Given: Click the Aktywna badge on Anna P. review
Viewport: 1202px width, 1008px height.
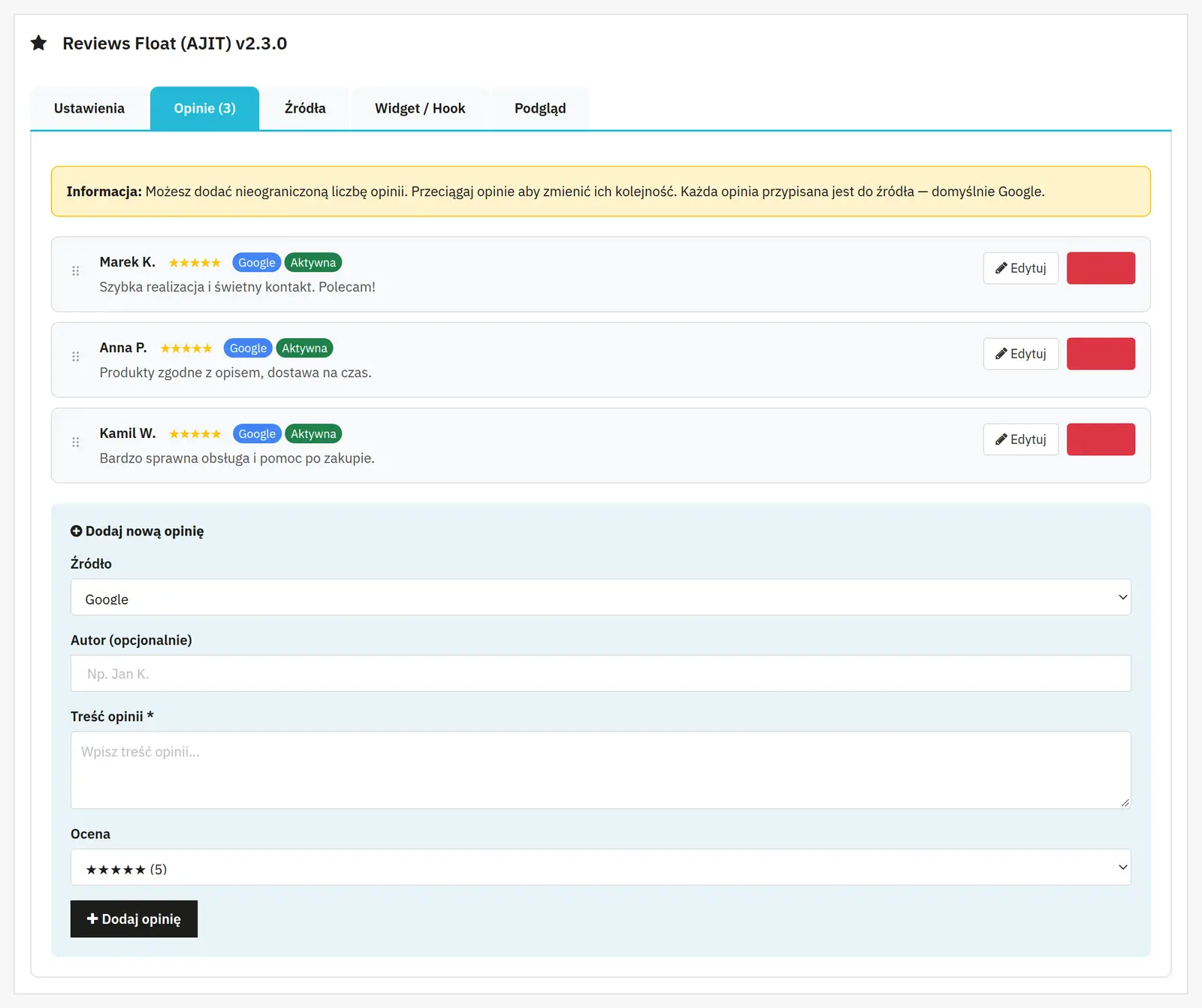Looking at the screenshot, I should click(304, 349).
